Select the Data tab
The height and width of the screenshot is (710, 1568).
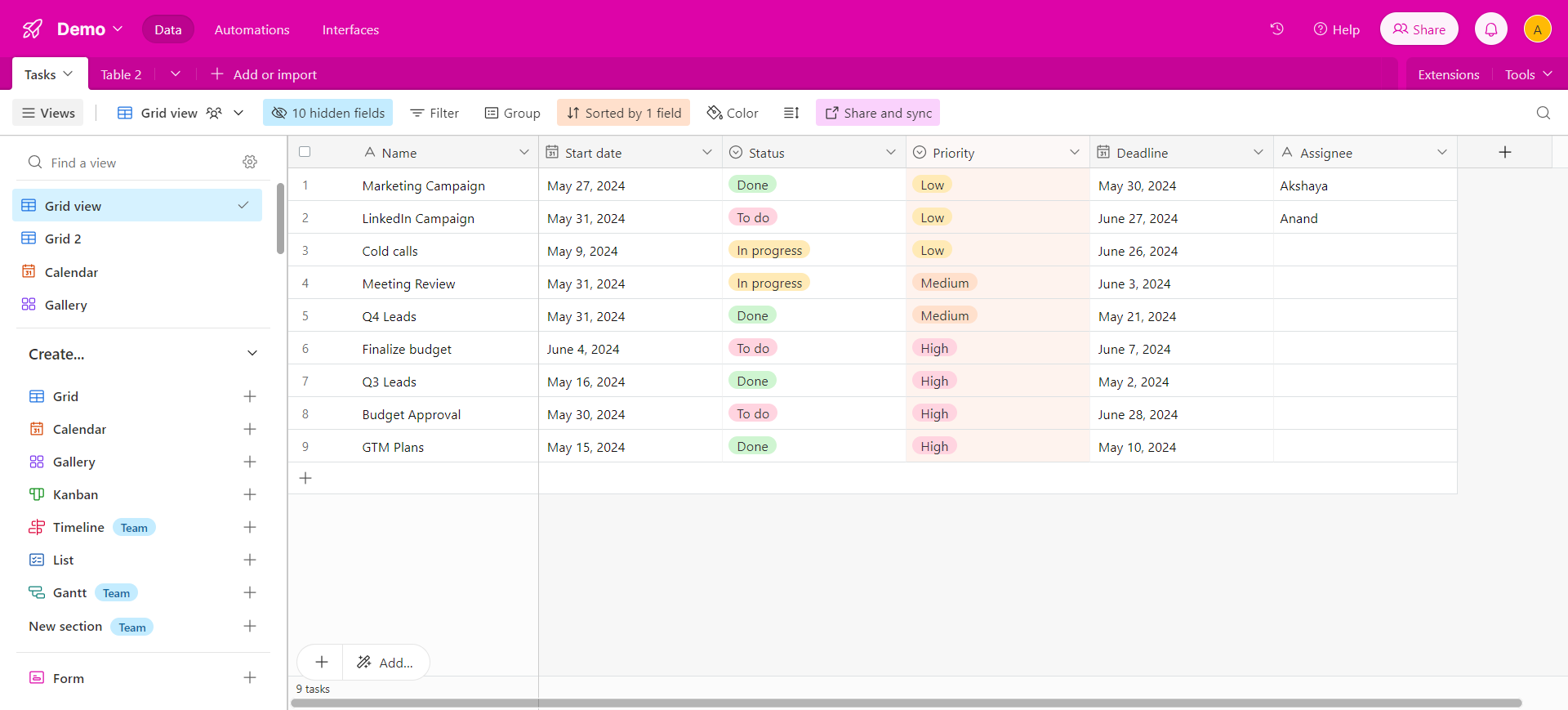point(168,29)
